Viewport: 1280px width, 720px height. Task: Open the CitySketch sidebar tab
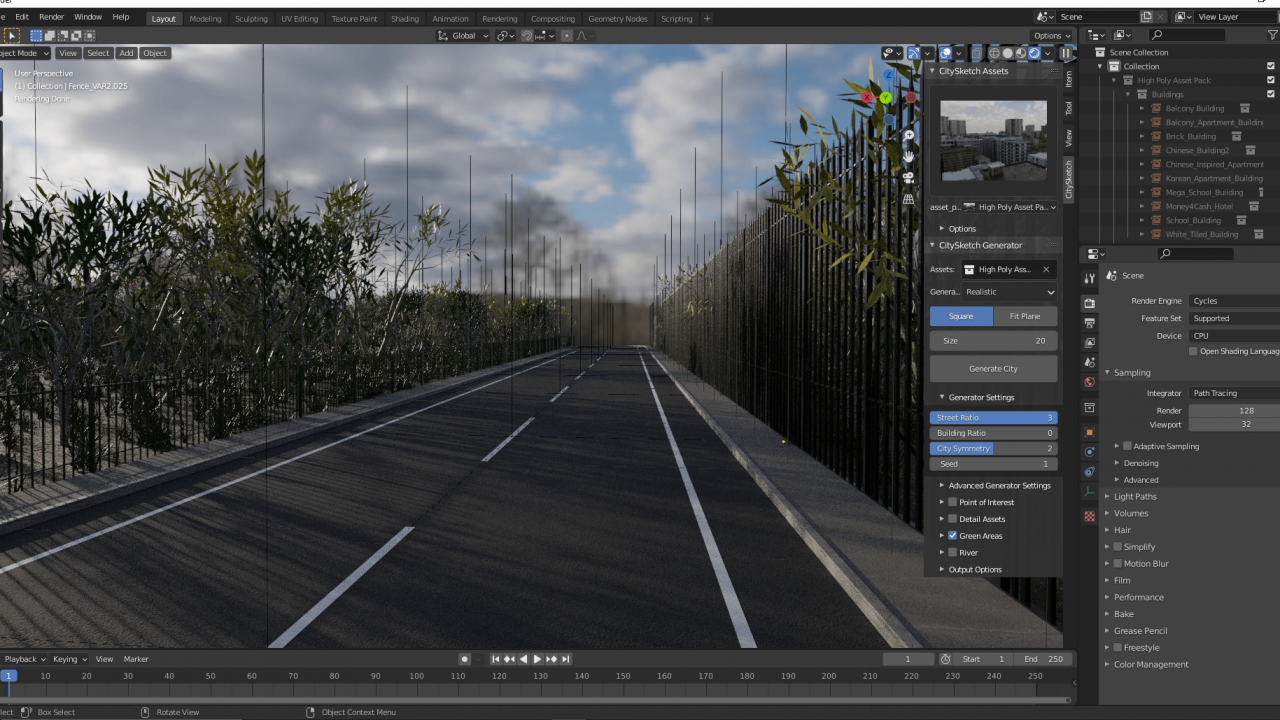point(1068,180)
